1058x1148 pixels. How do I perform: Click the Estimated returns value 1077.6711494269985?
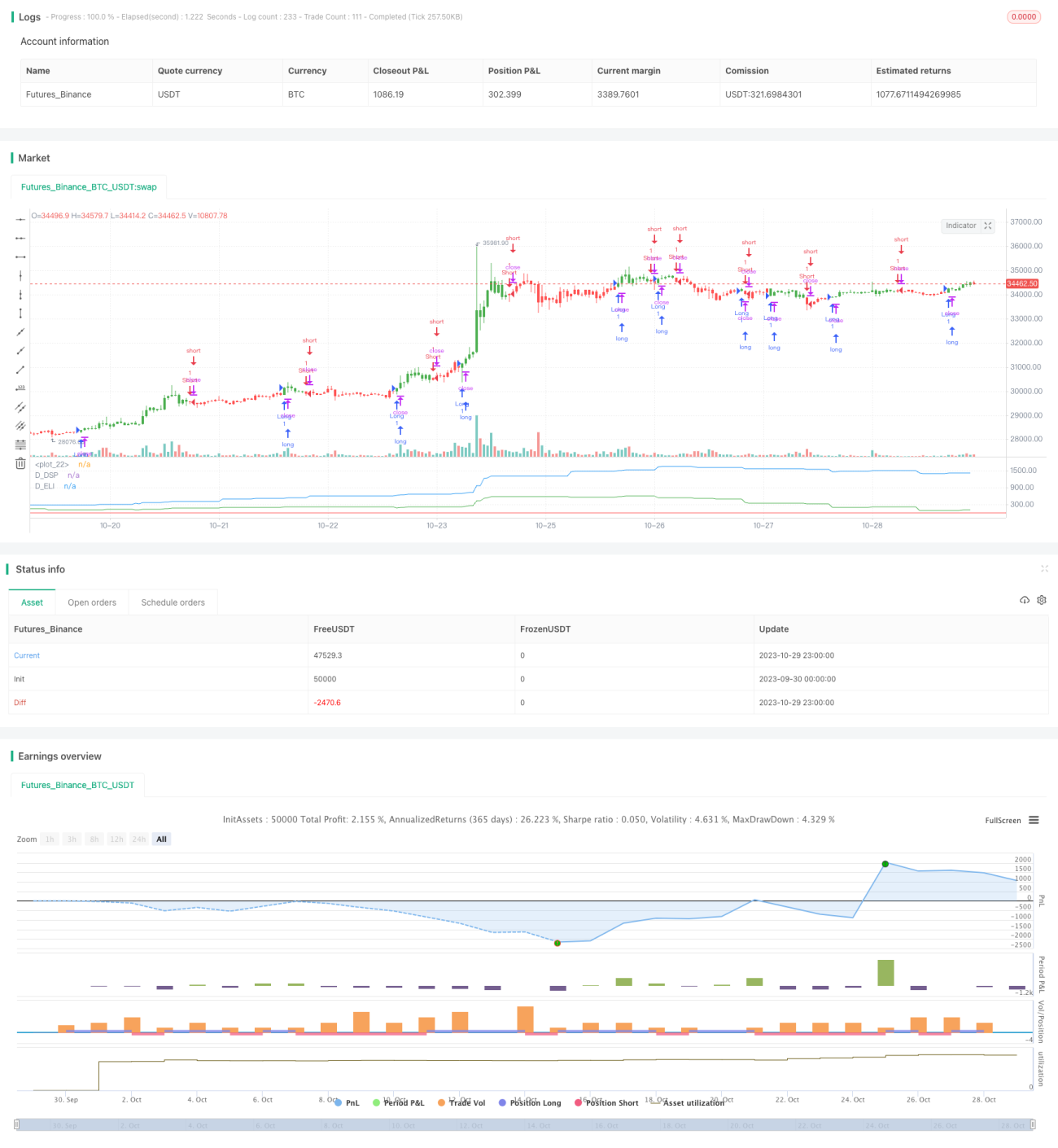pos(919,94)
